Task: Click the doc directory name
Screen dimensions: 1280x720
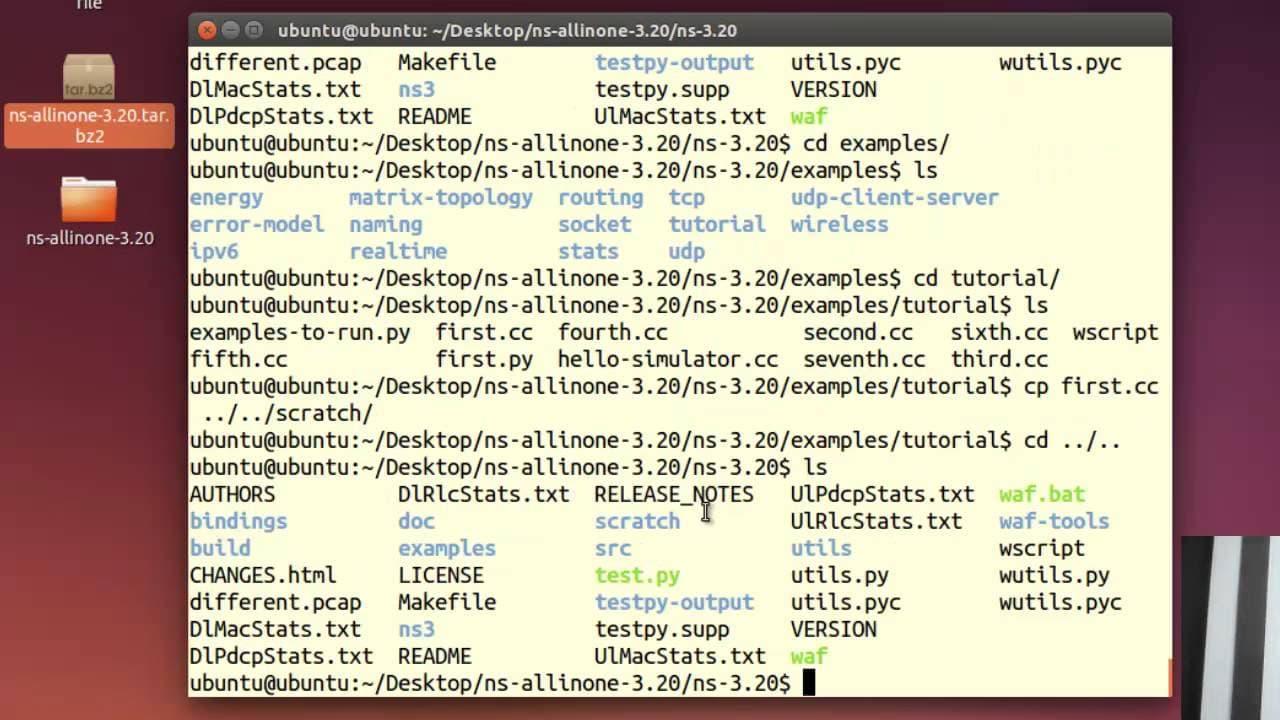Action: [416, 522]
